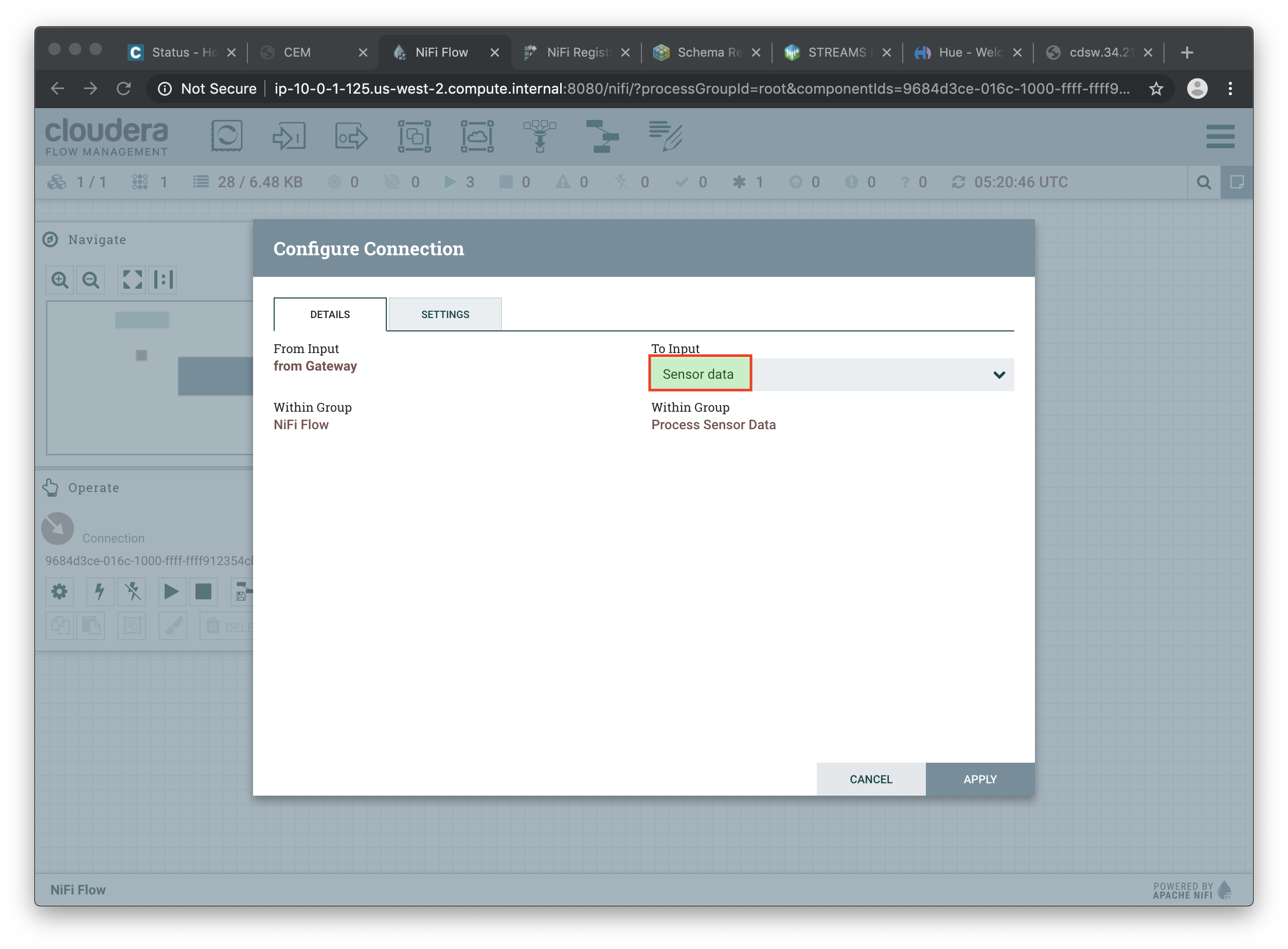This screenshot has height=949, width=1288.
Task: Switch to the DETAILS tab
Action: [330, 314]
